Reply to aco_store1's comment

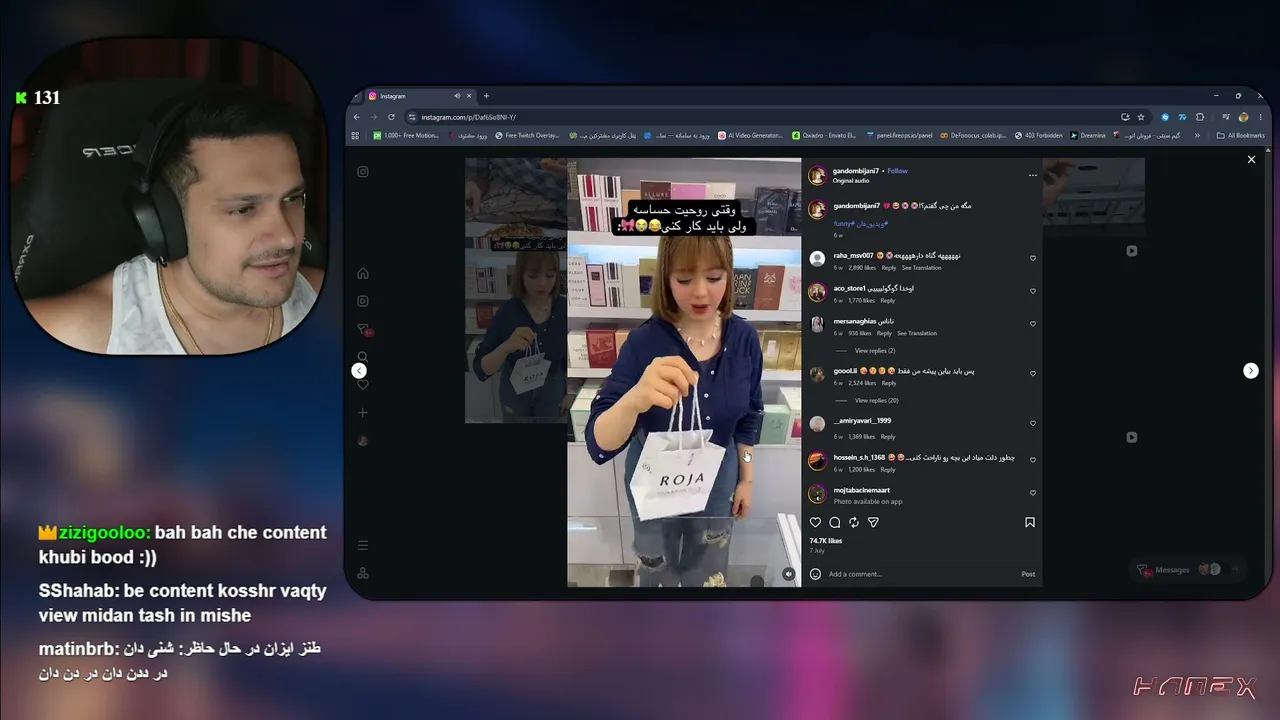coord(888,301)
